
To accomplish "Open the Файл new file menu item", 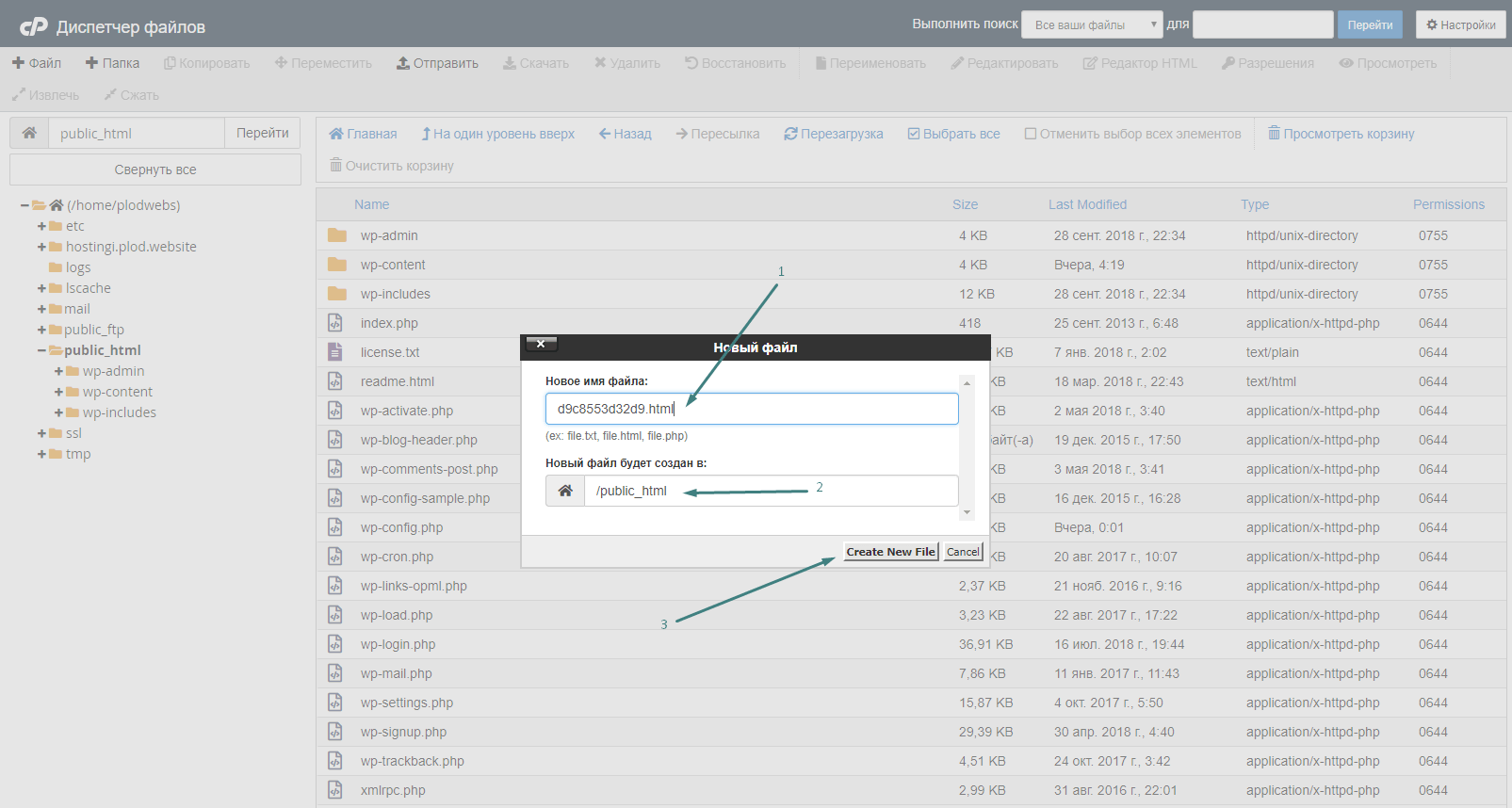I will [37, 63].
